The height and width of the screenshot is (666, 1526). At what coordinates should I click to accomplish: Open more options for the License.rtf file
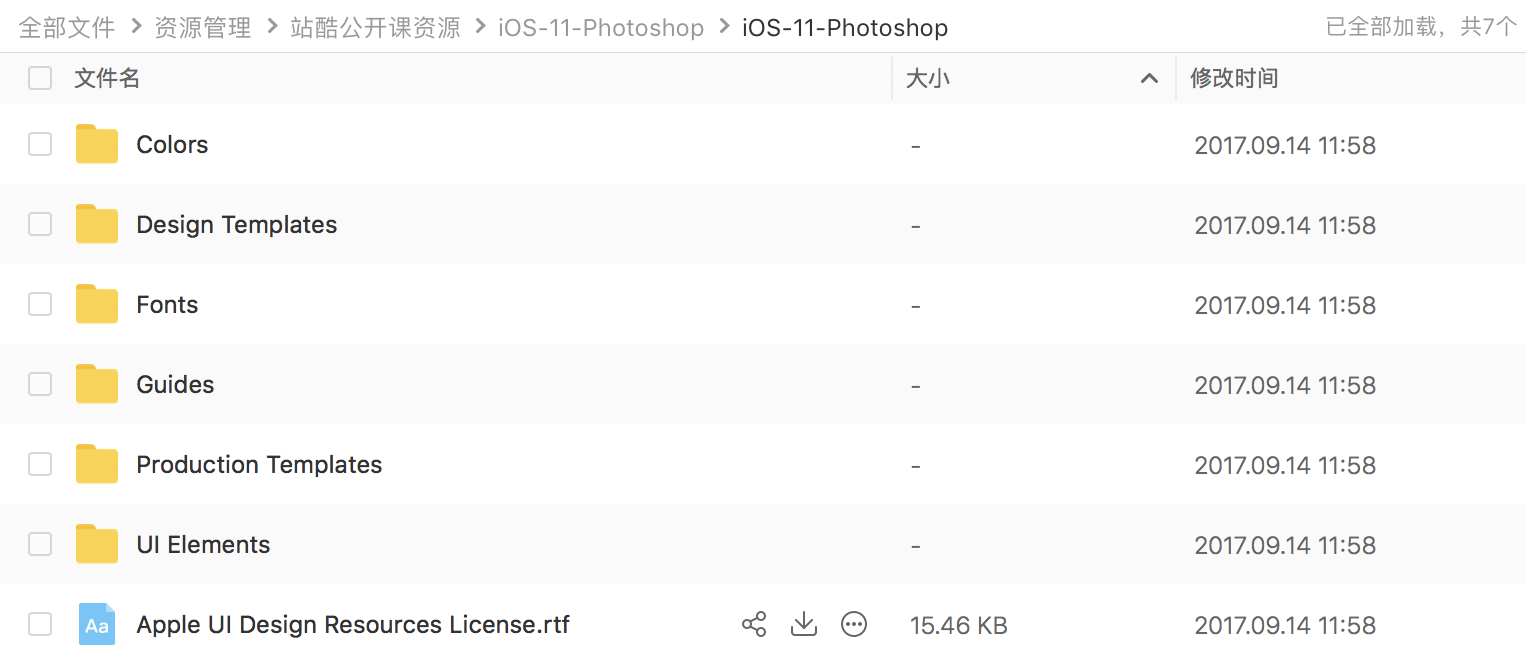(853, 625)
